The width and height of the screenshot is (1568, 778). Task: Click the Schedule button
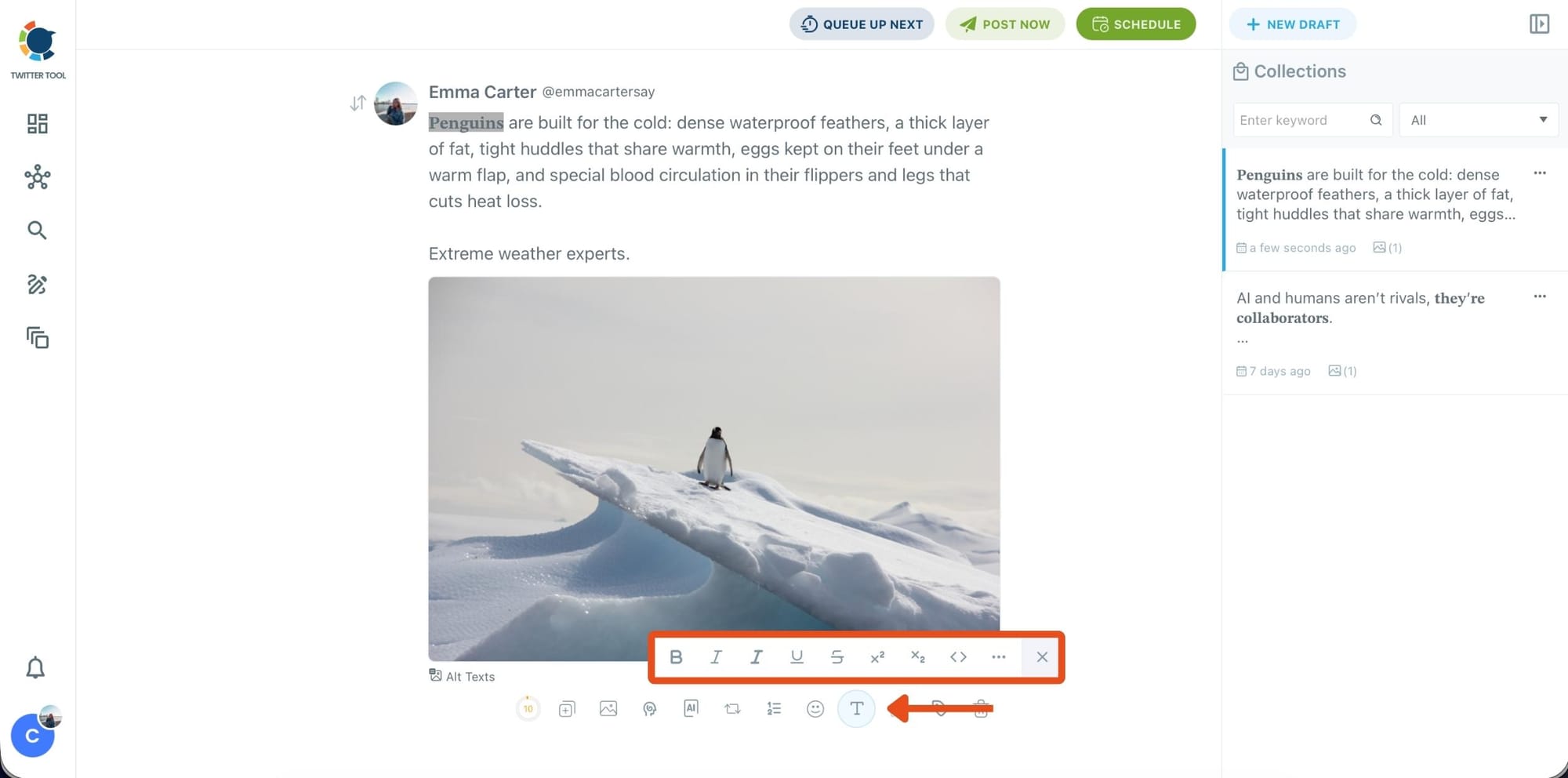1136,24
